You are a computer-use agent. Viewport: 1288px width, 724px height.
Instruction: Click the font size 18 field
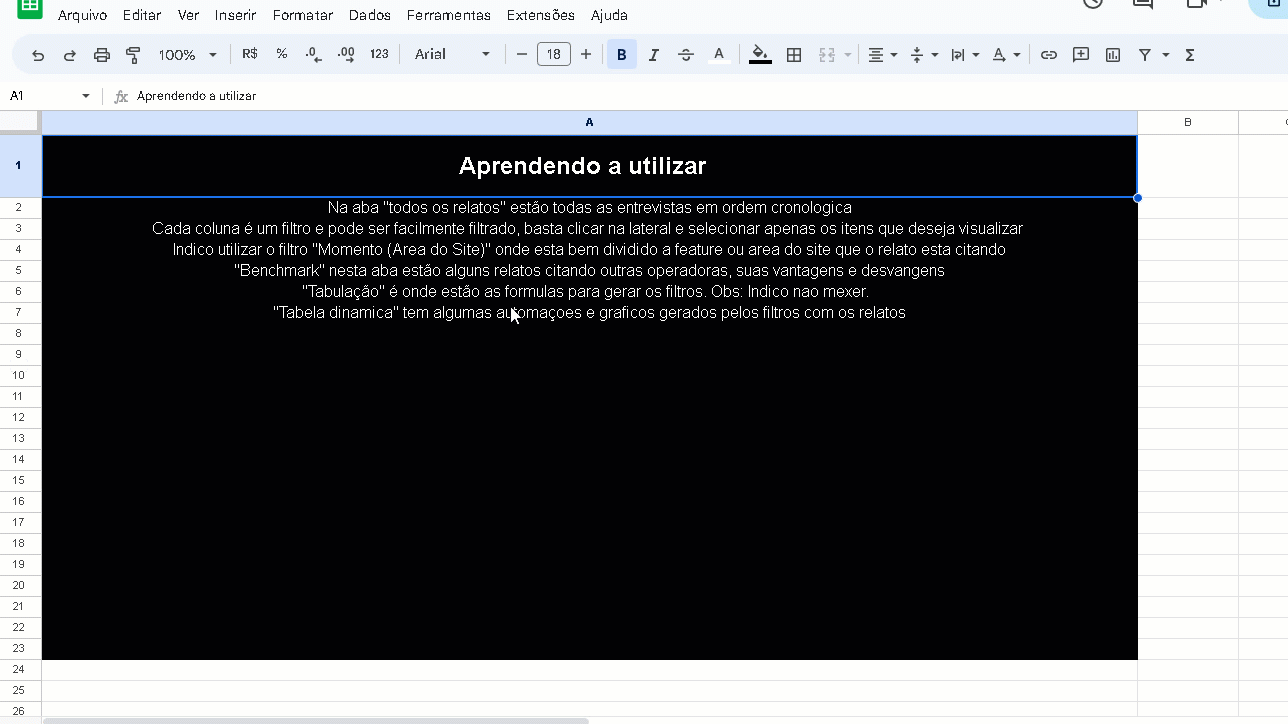(554, 54)
